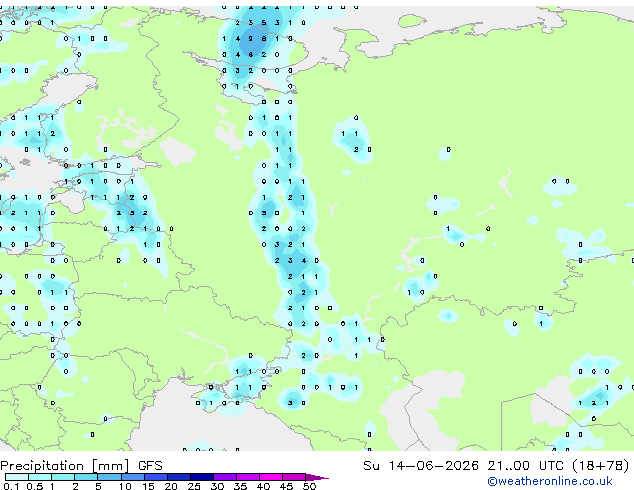
Task: Click the forecast date 'Su 14-06-2026'
Action: click(x=421, y=466)
